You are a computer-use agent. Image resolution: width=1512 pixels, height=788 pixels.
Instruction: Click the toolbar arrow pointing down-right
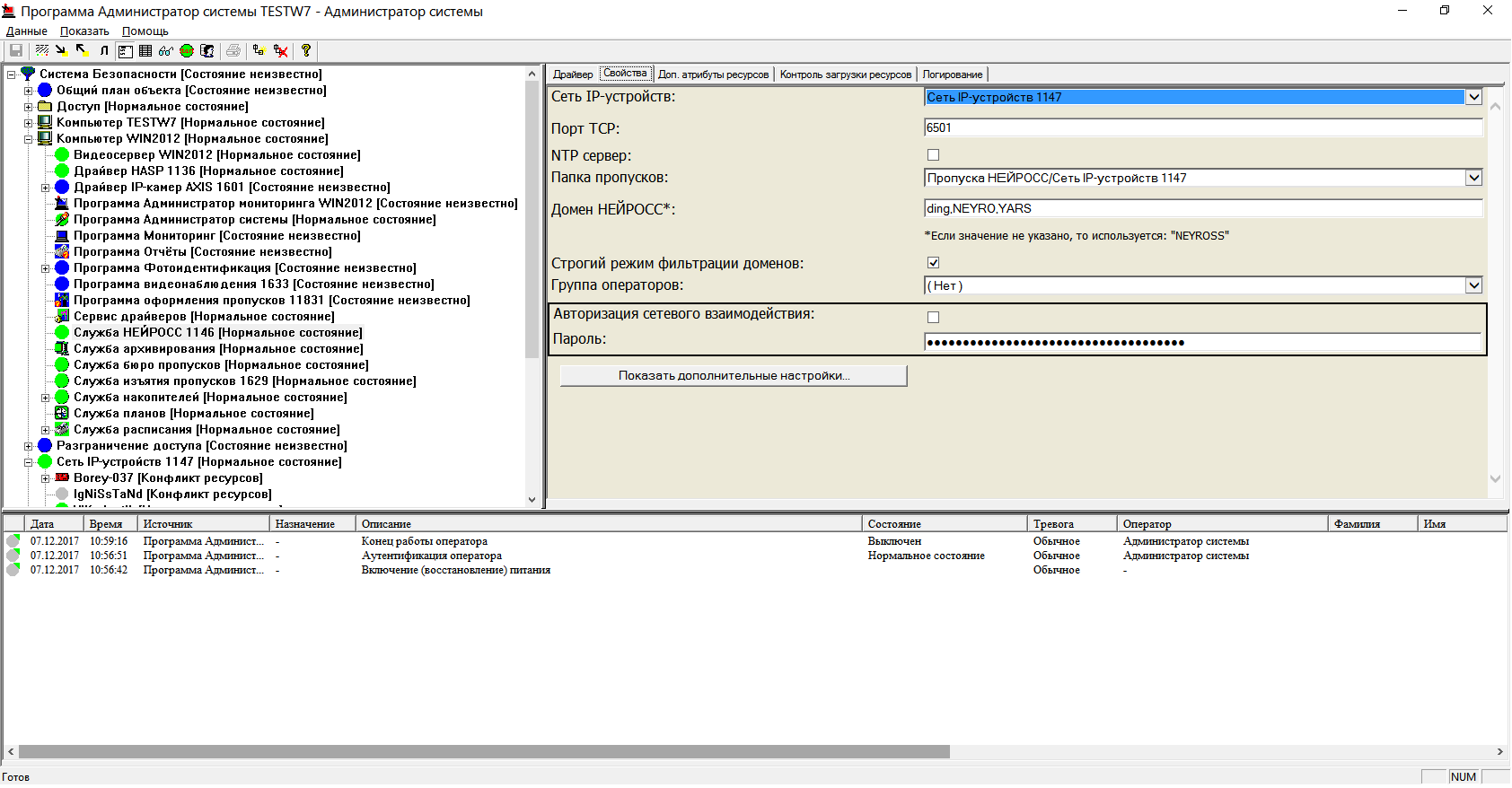tap(61, 51)
